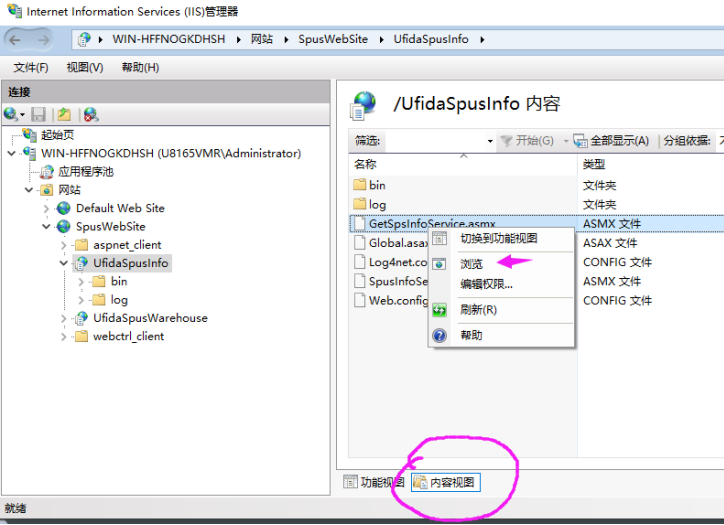Click the feature view icon in context menu
This screenshot has width=724, height=525.
[439, 238]
